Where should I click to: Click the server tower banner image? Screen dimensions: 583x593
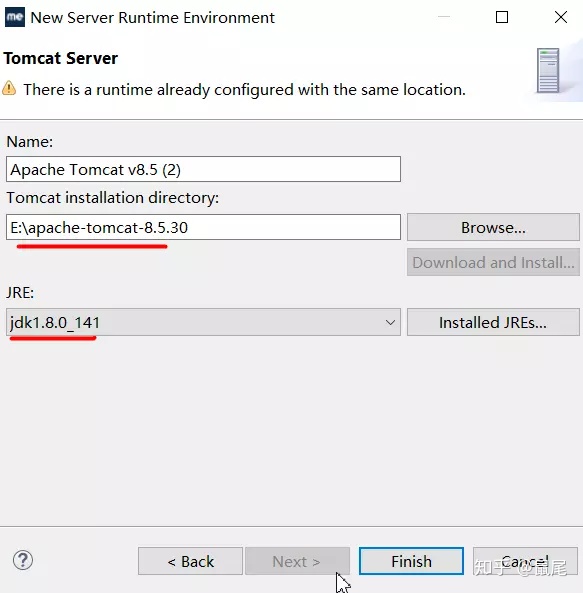coord(548,70)
